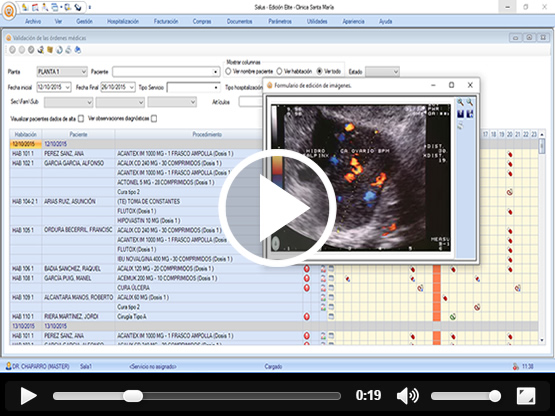Open the Hospitalización menu
This screenshot has width=555, height=416.
tap(123, 21)
